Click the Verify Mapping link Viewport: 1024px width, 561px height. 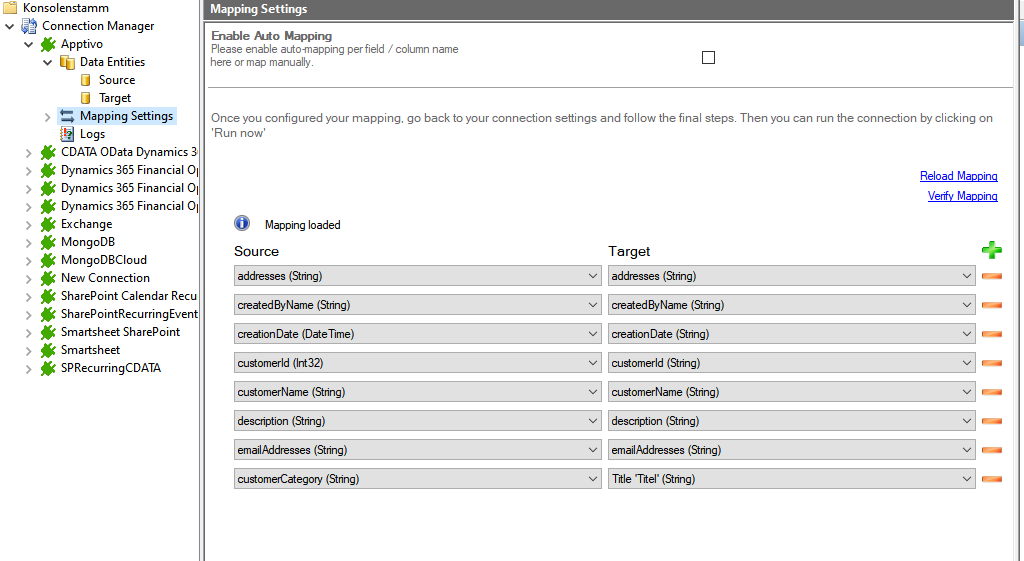click(x=962, y=196)
